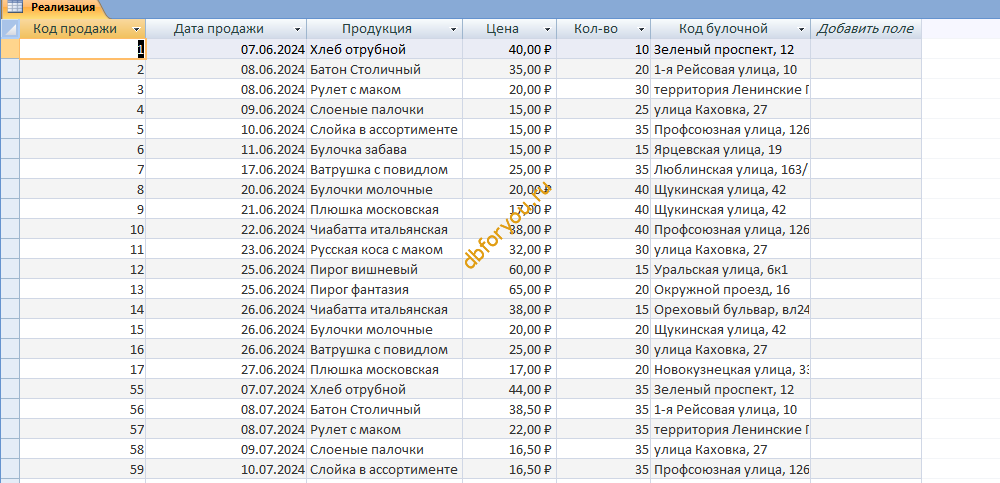Click Слоеные палочки in sale row 4
The width and height of the screenshot is (1000, 483).
point(385,110)
